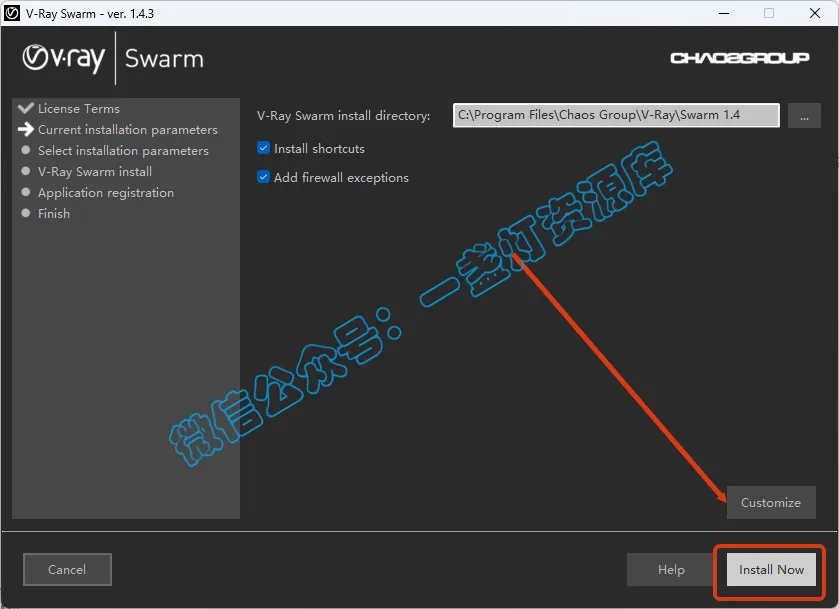Select the Current installation parameters step

pyautogui.click(x=128, y=130)
